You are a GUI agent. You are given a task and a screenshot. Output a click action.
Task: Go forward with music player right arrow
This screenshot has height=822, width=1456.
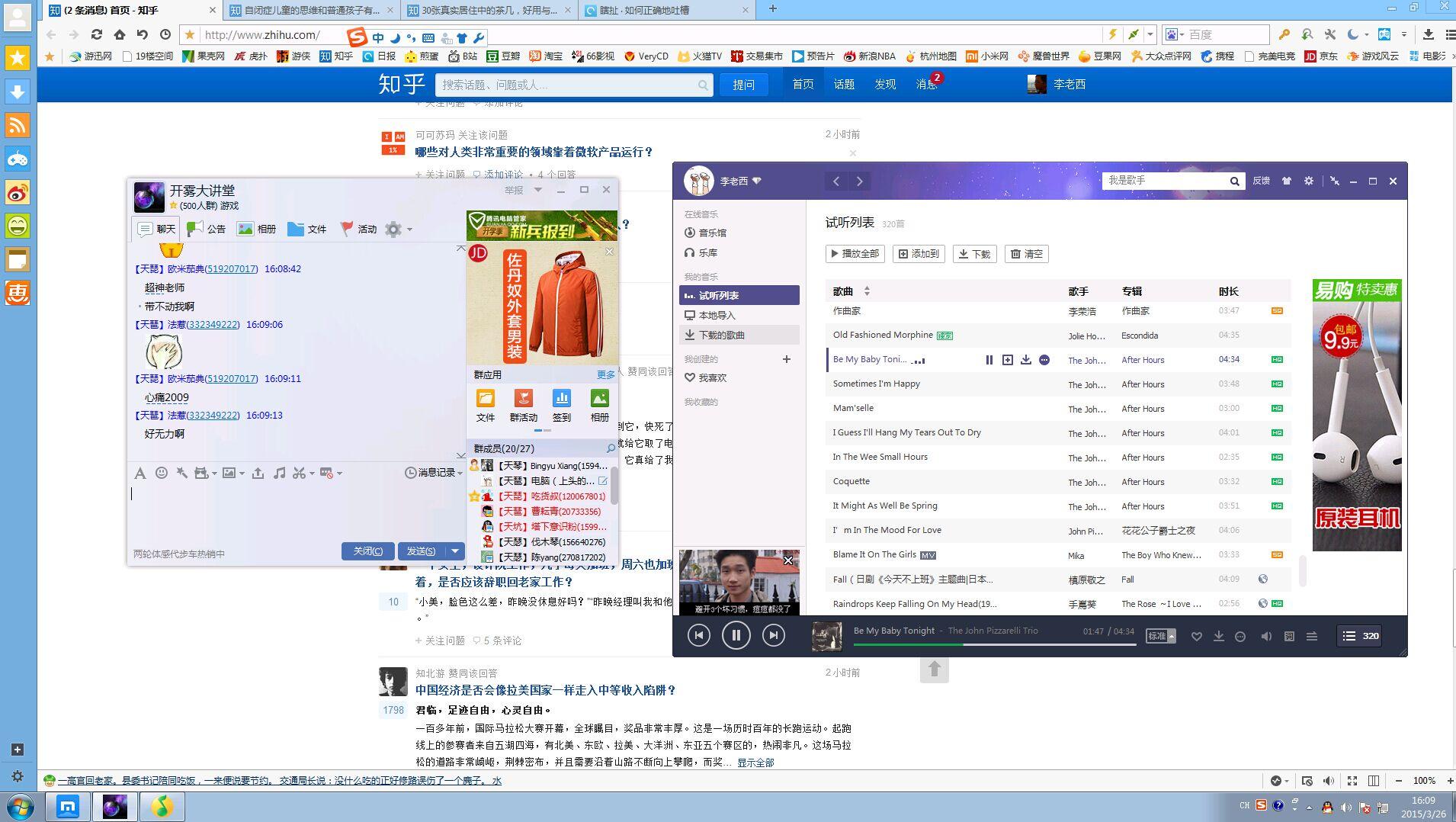859,181
